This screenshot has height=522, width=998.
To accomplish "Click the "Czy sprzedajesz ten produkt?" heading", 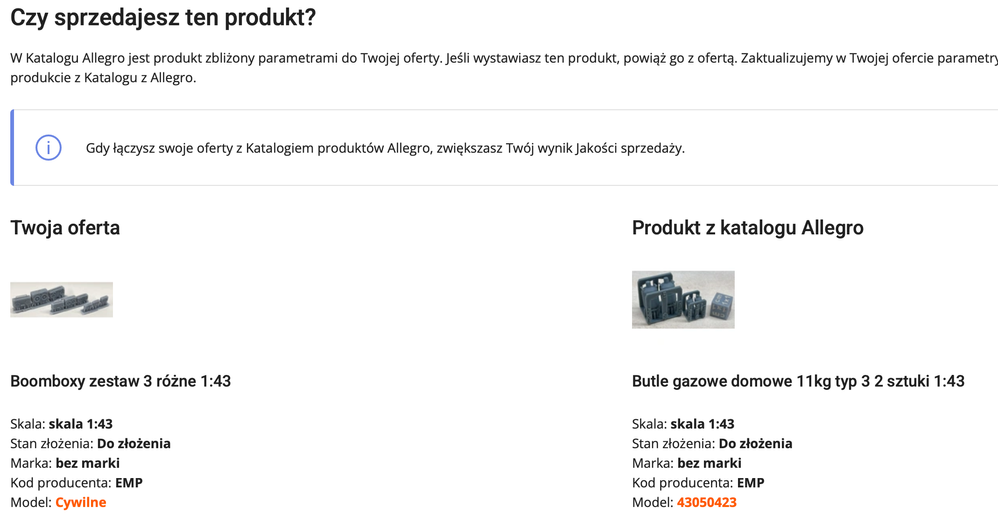I will [163, 17].
